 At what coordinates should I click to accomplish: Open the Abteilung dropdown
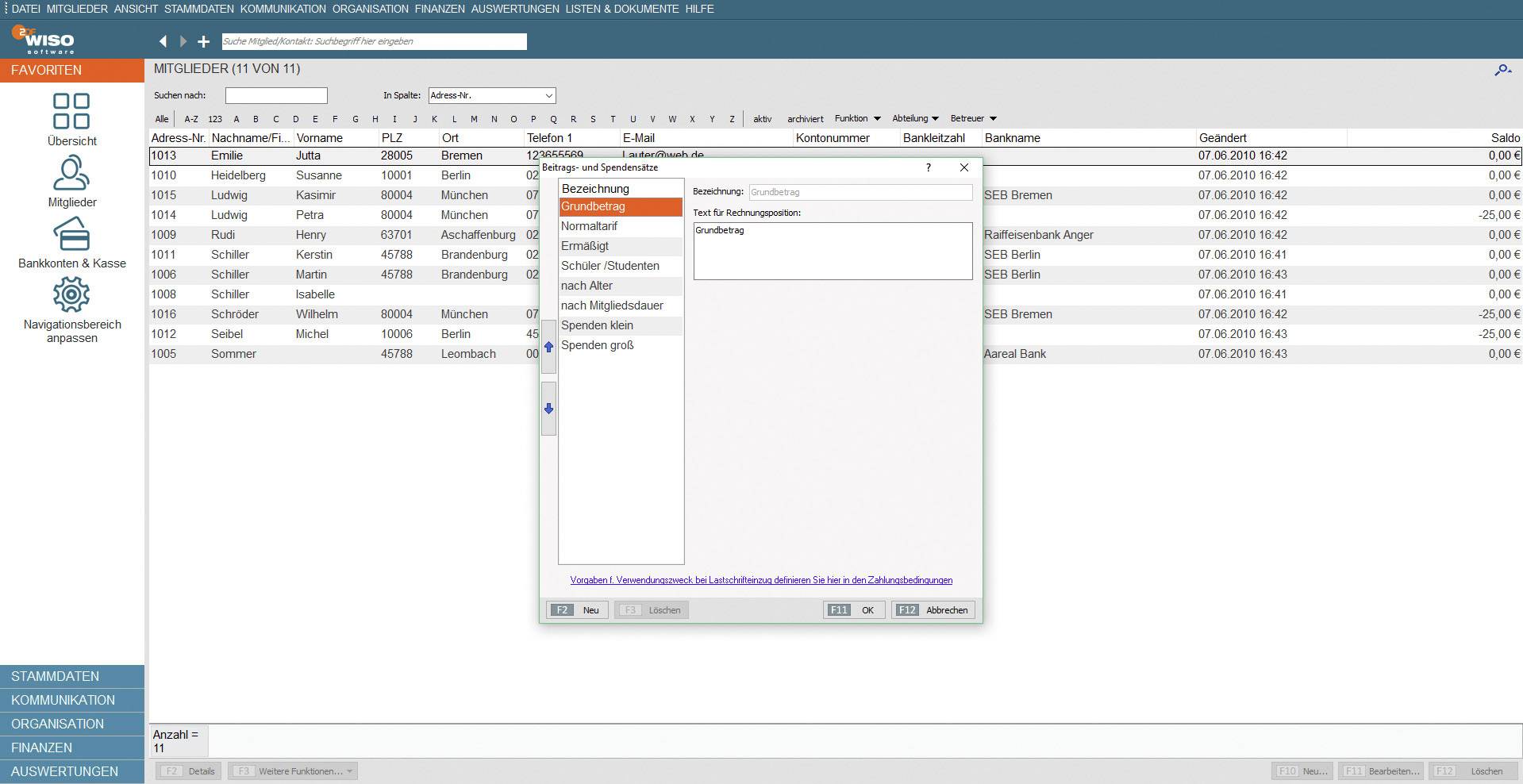click(x=914, y=118)
